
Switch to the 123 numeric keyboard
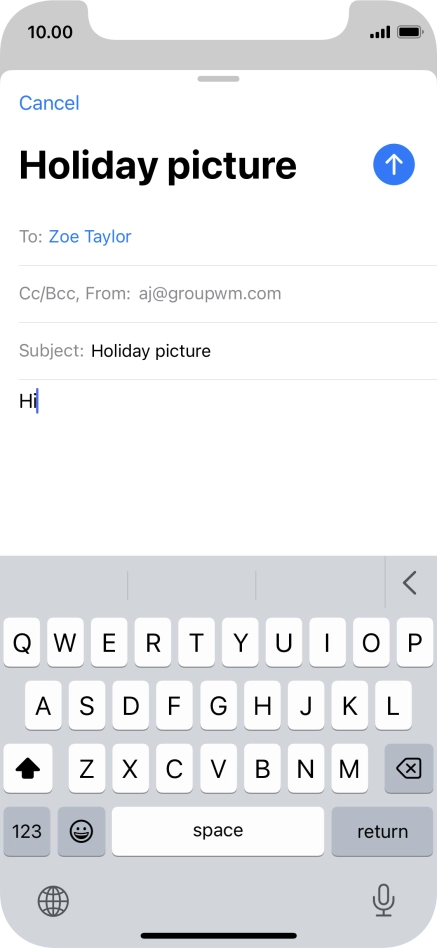click(x=27, y=831)
